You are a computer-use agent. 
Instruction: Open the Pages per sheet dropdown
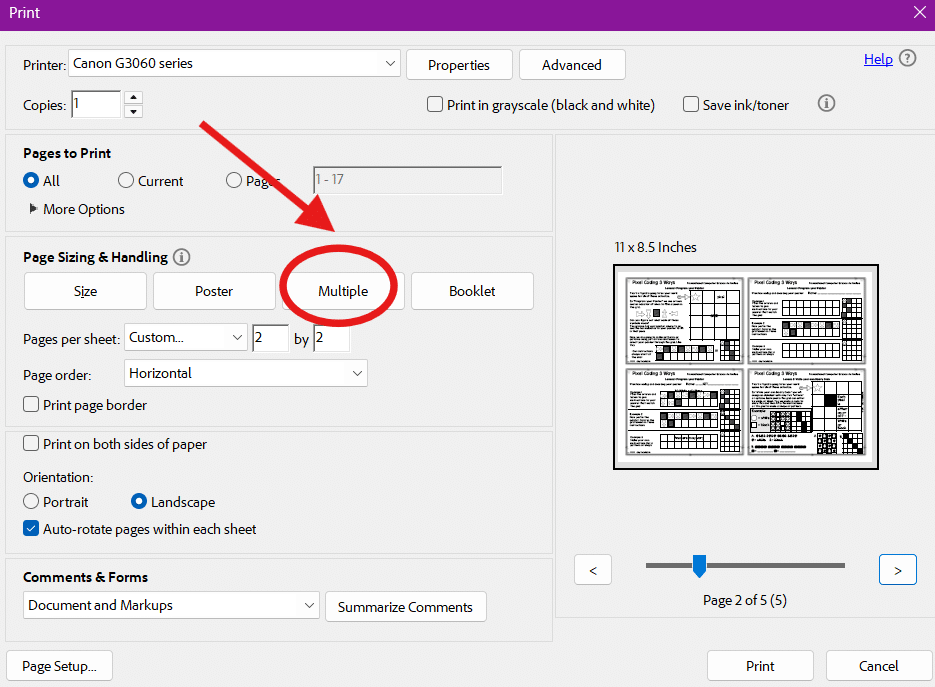pos(186,338)
